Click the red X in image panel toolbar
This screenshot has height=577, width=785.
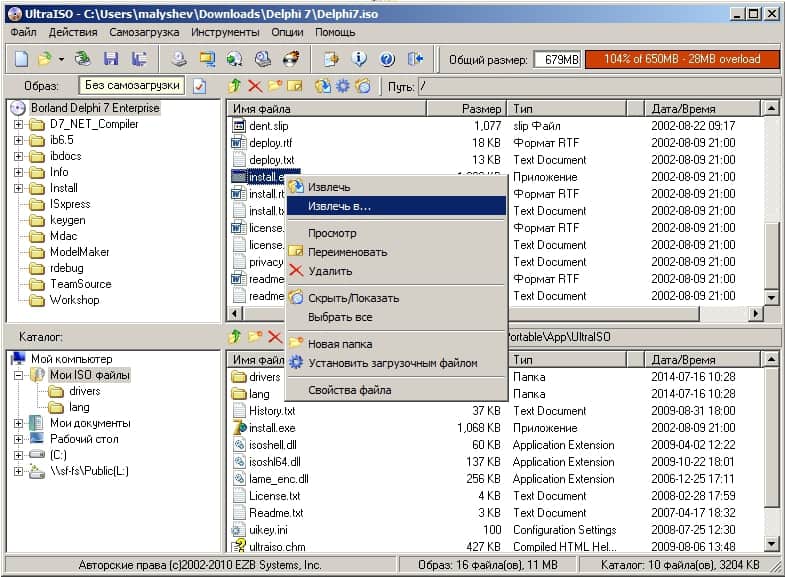tap(255, 86)
